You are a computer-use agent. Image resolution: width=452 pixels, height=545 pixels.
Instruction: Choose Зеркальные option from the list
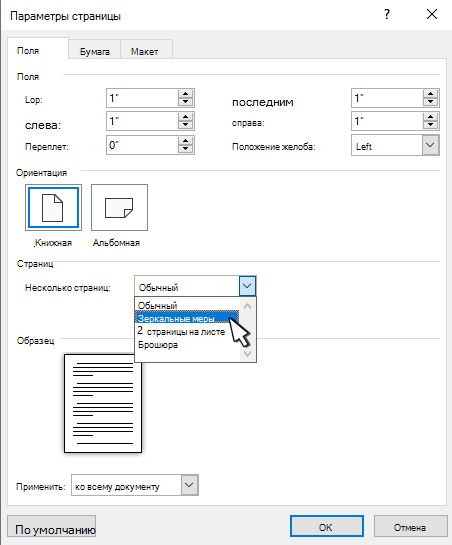click(x=187, y=318)
